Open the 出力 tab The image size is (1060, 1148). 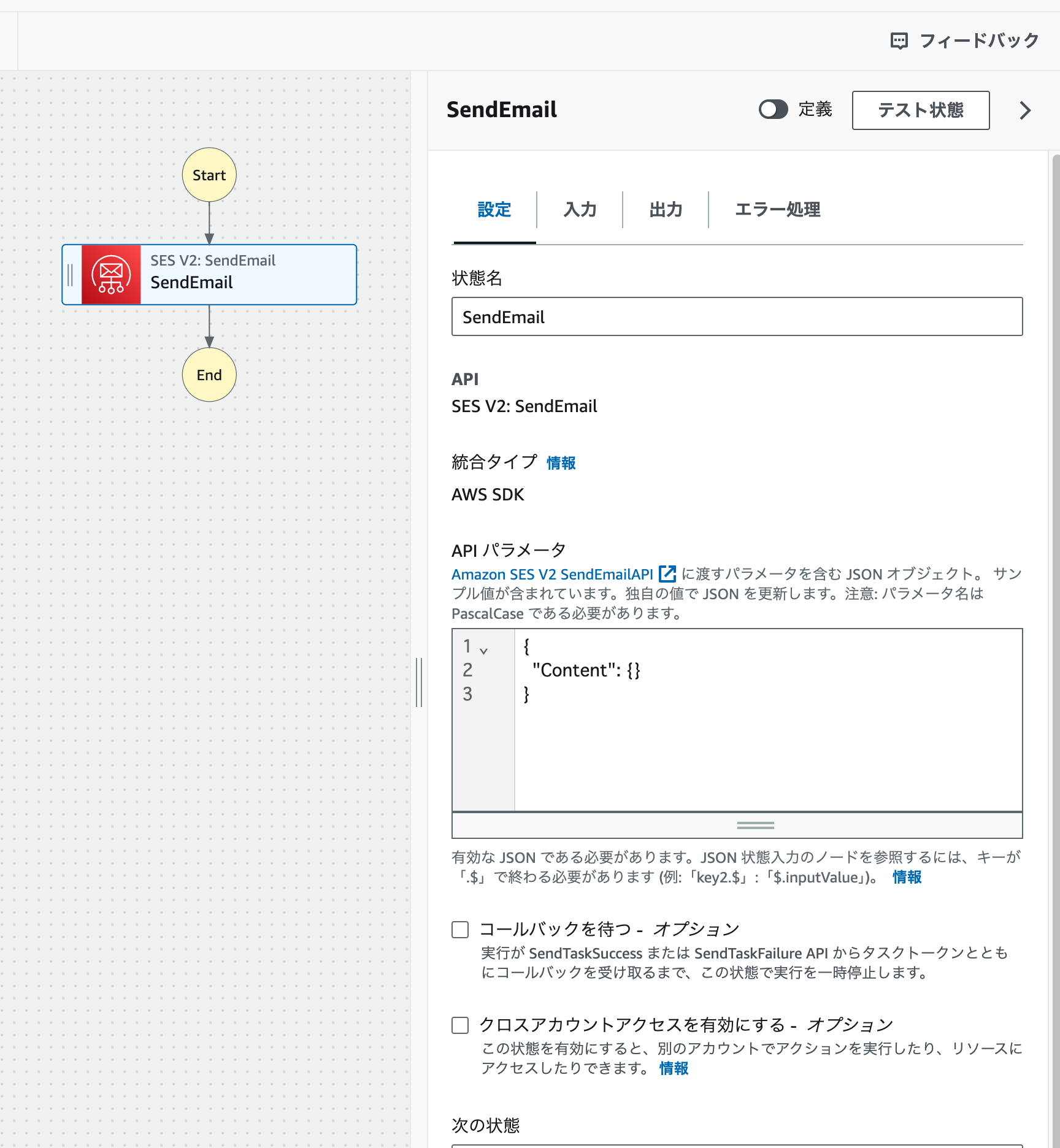click(x=666, y=210)
